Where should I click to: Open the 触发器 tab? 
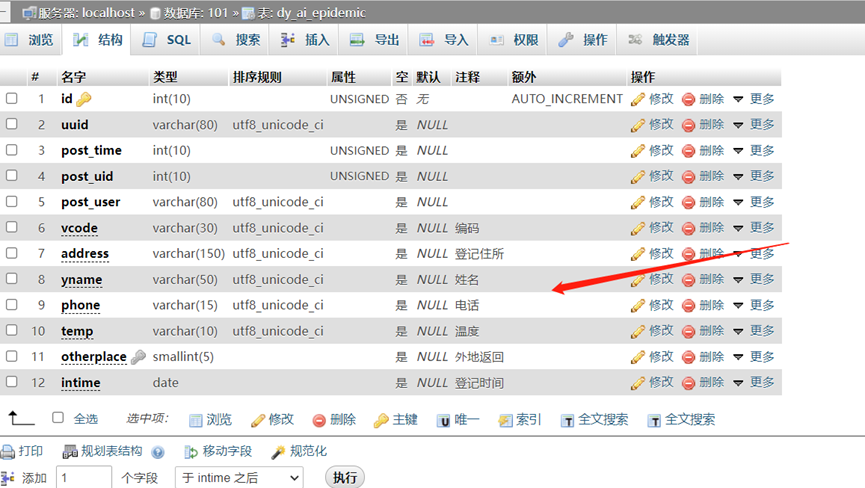coord(660,40)
